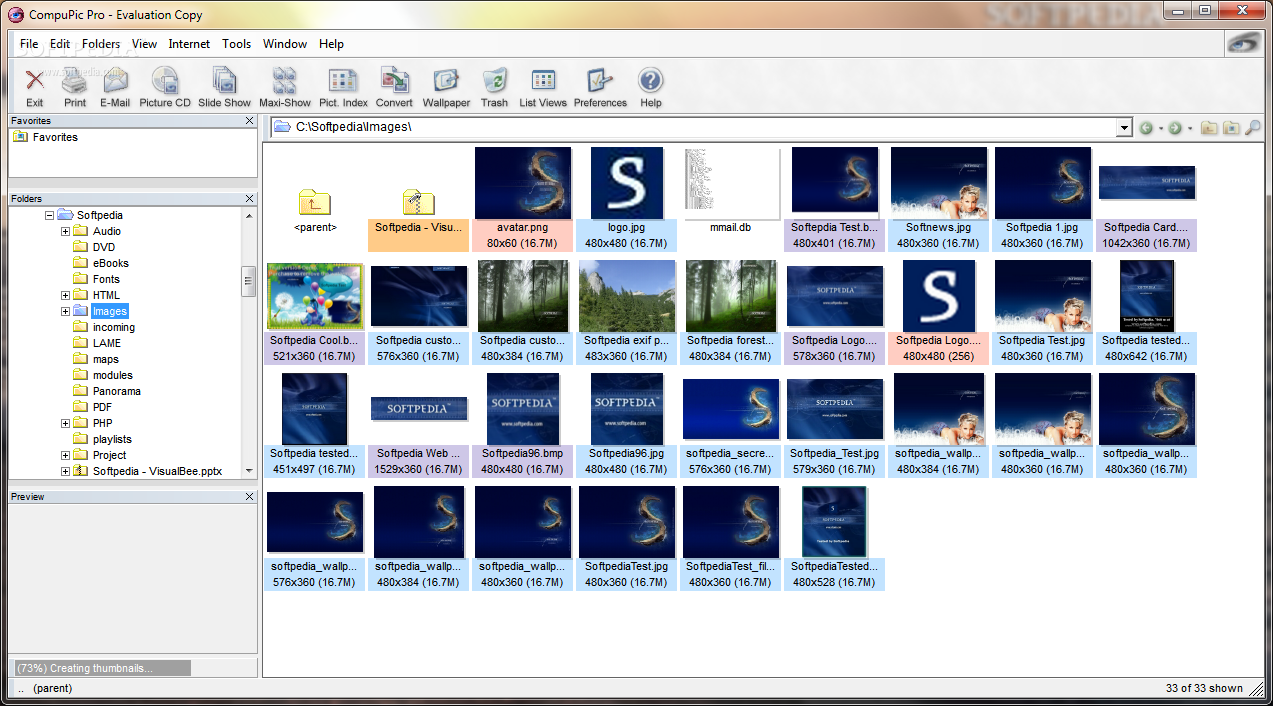
Task: Go forward with the green right arrow
Action: pyautogui.click(x=1175, y=128)
